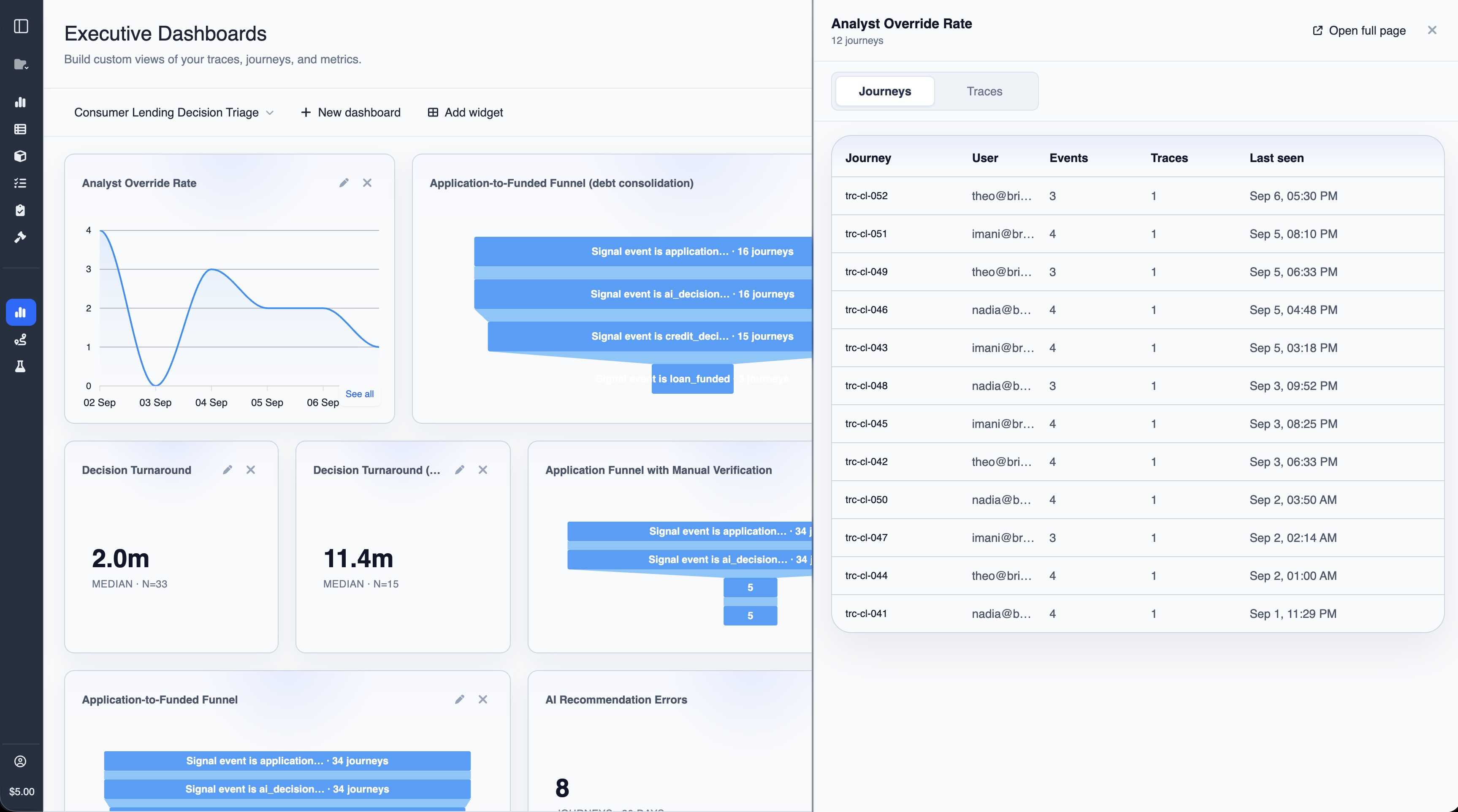Open journey trc-cl-046 row
1458x812 pixels.
(1138, 309)
